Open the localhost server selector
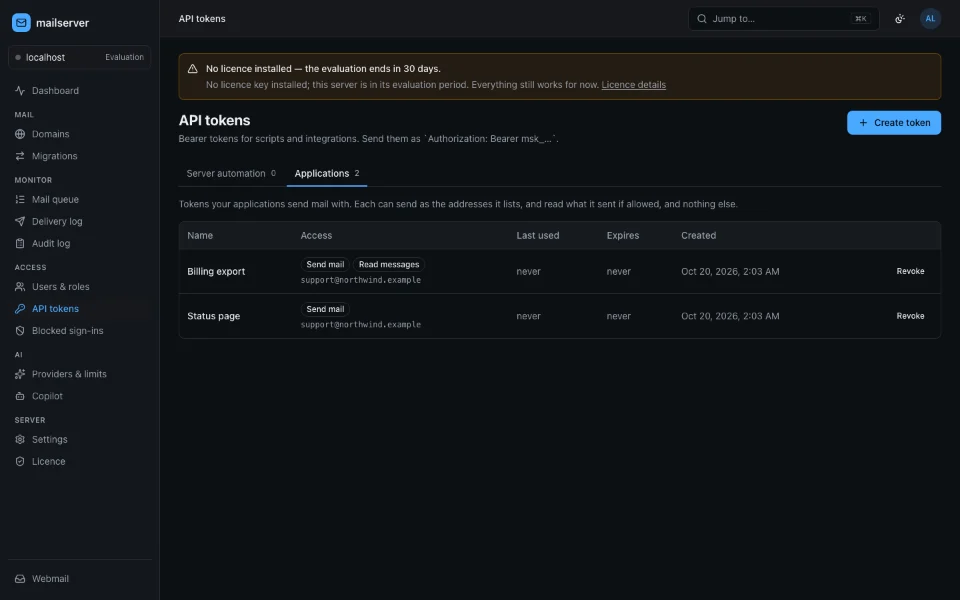Screen dimensions: 960x600 pyautogui.click(x=80, y=57)
